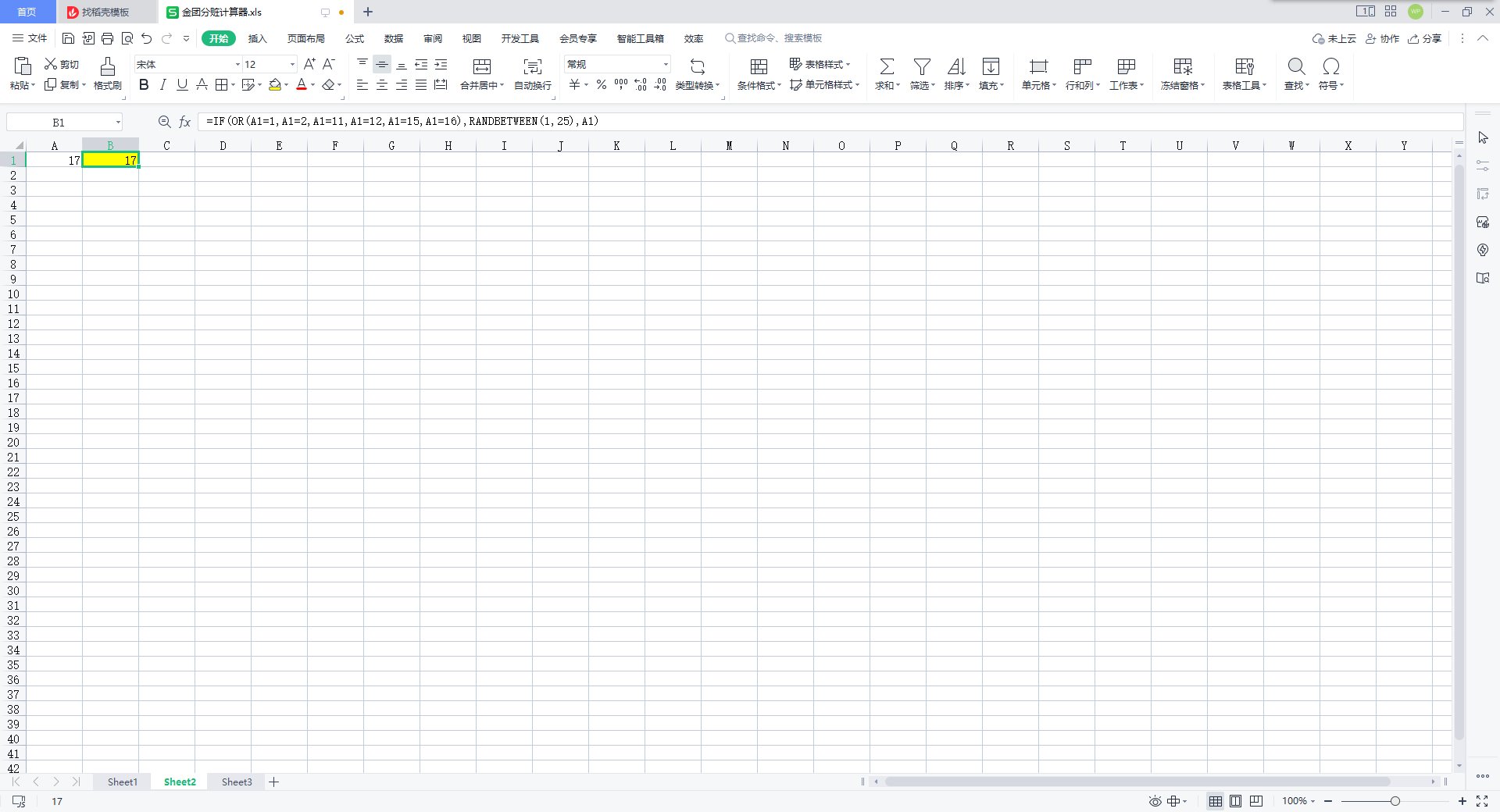
Task: Open Conditional Formatting menu
Action: pyautogui.click(x=759, y=74)
